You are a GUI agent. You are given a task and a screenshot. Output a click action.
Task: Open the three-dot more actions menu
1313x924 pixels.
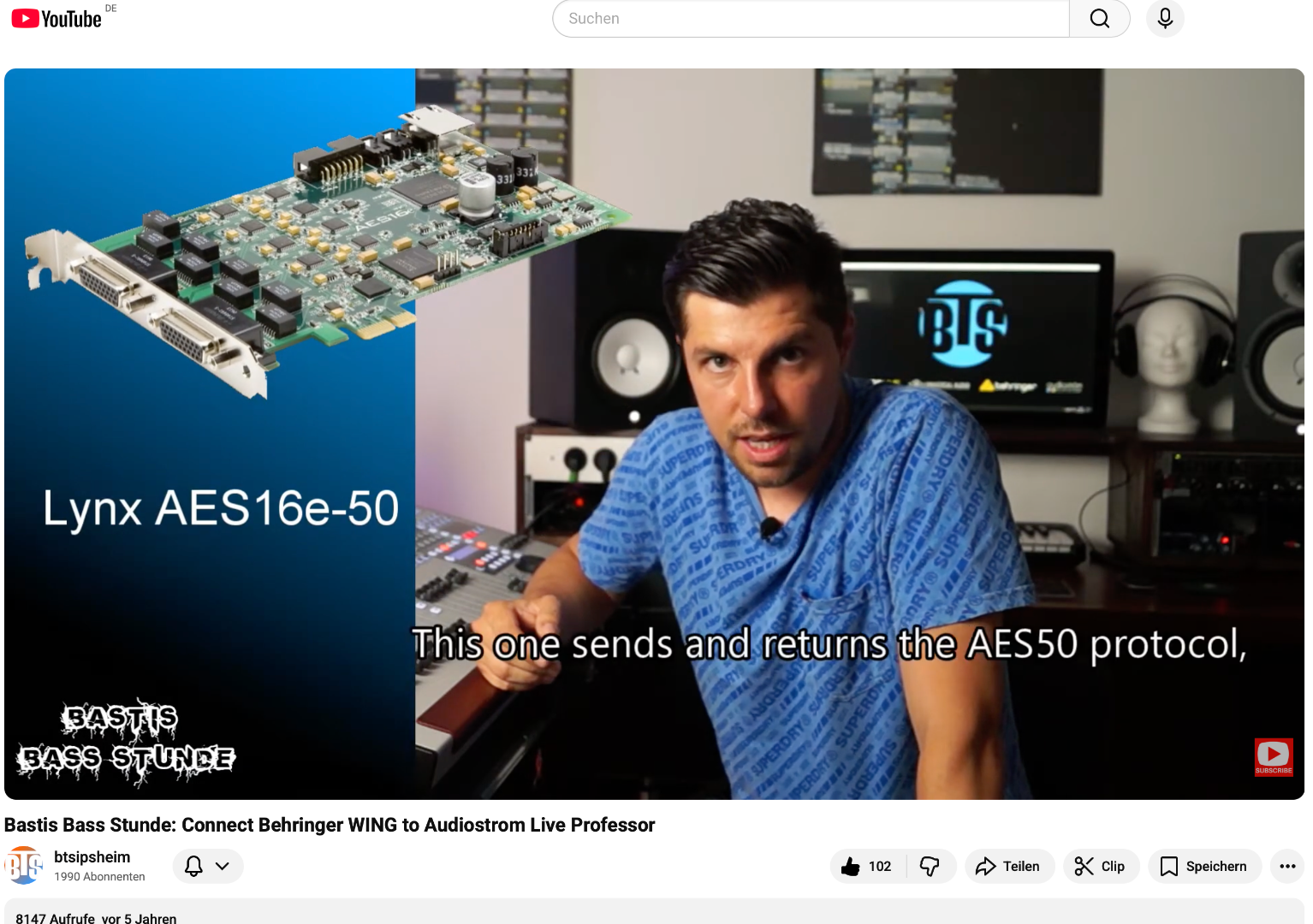1286,866
